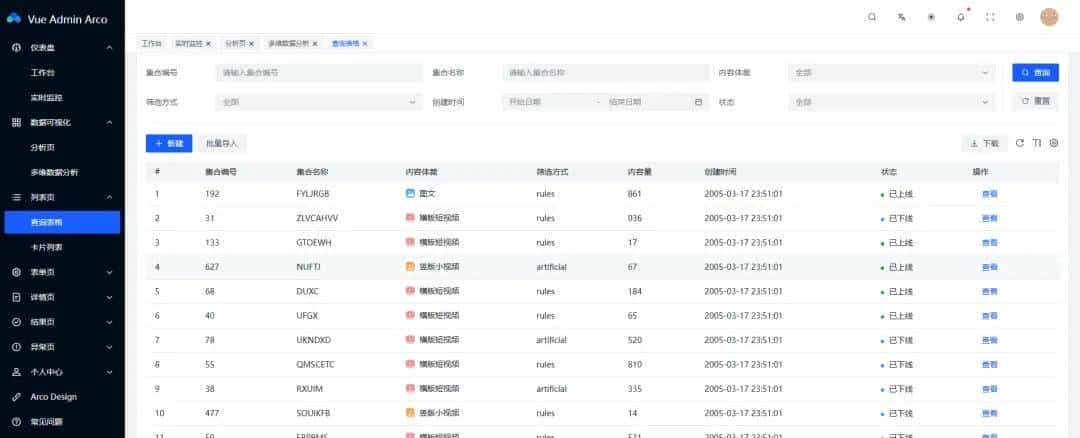1080x438 pixels.
Task: Click the 重置 reset button
Action: pos(1035,101)
